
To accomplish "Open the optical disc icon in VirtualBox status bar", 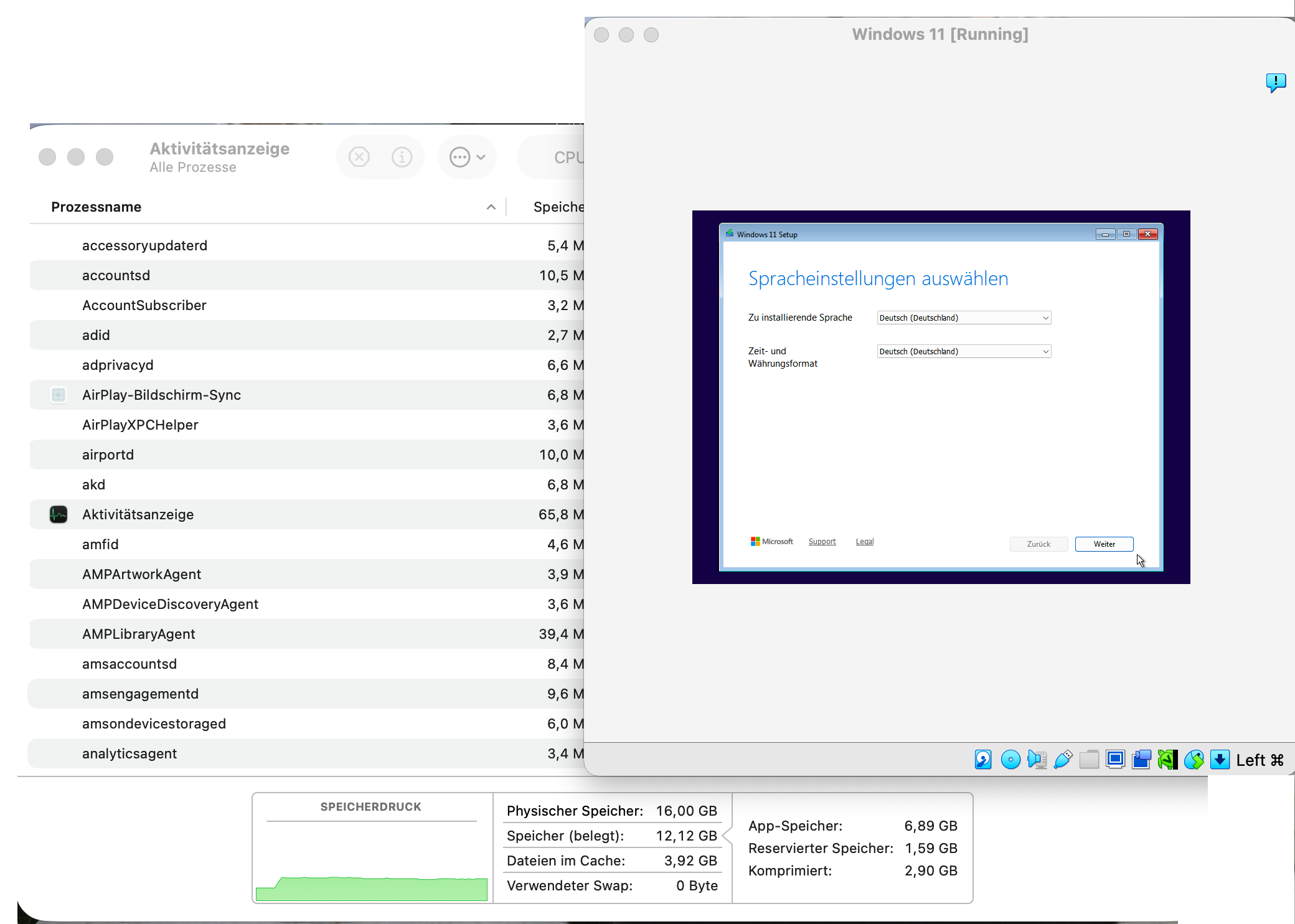I will coord(1010,760).
